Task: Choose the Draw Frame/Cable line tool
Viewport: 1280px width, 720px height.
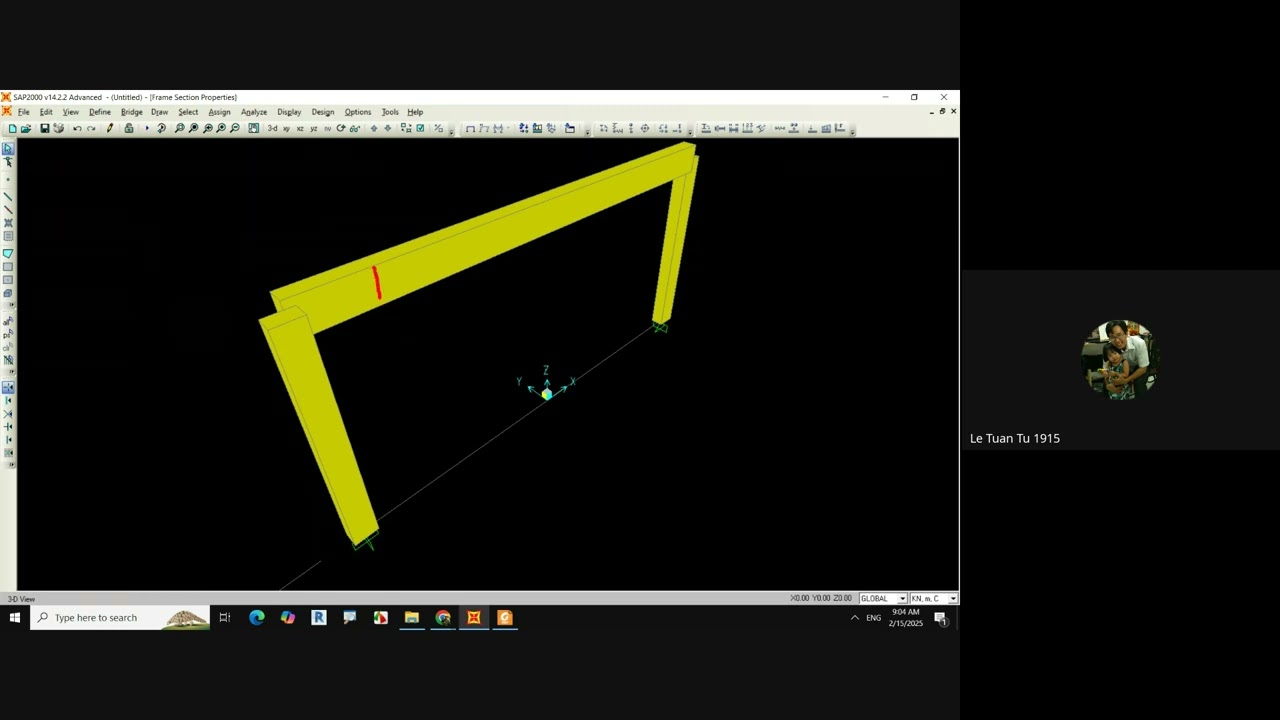Action: pyautogui.click(x=8, y=196)
